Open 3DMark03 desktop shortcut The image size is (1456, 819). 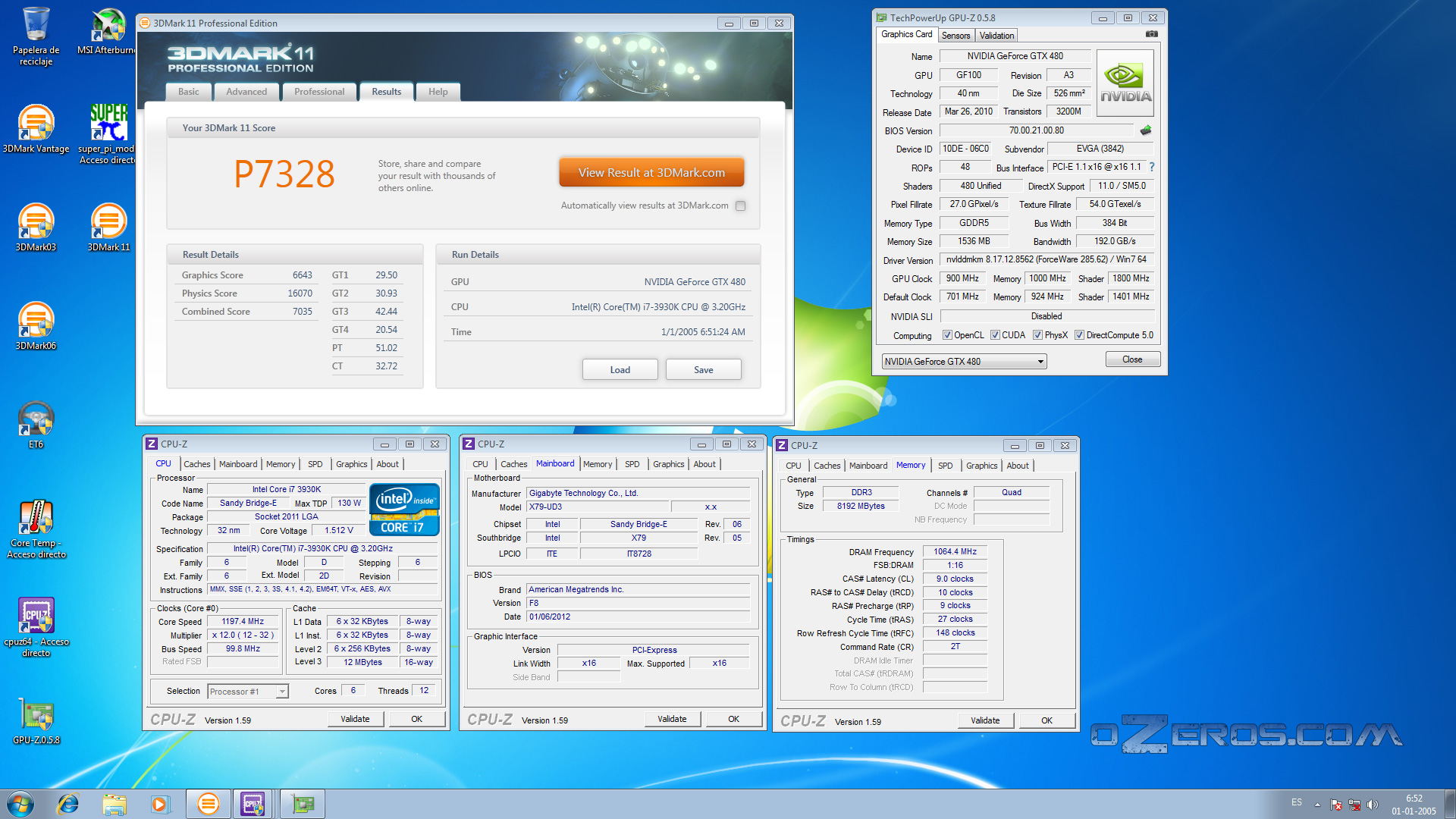[x=36, y=227]
